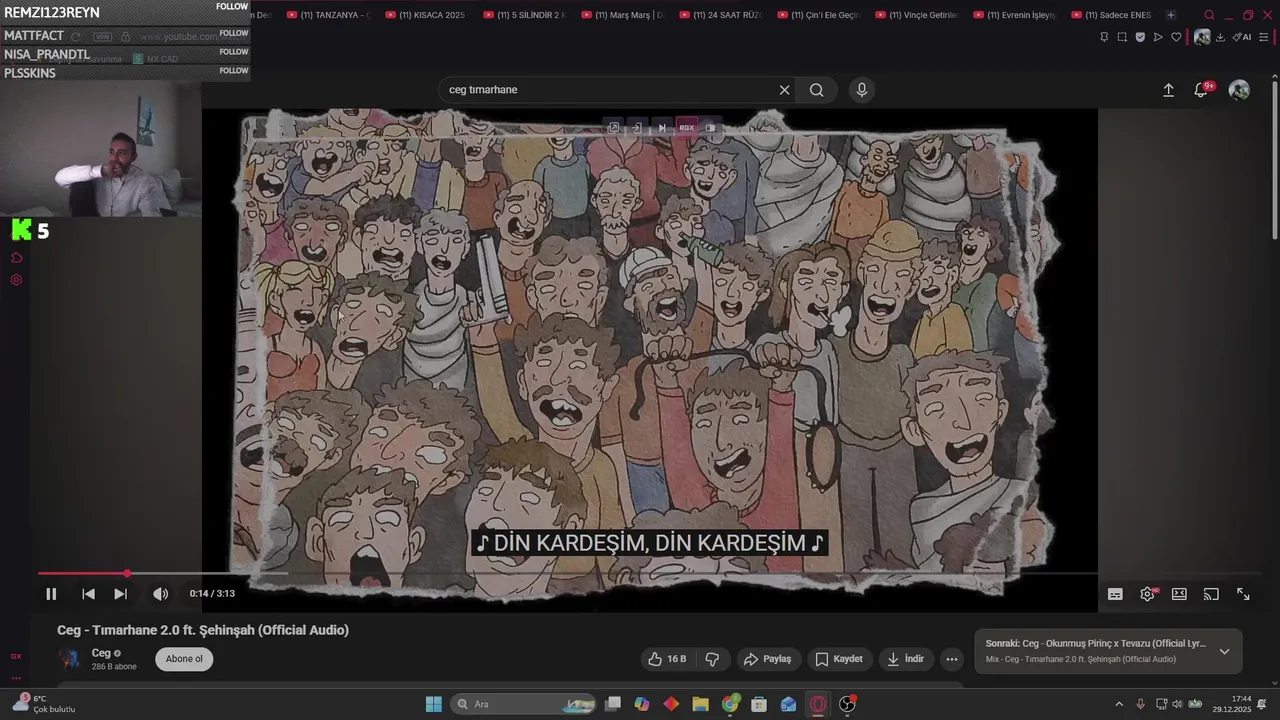This screenshot has width=1280, height=720.
Task: Follow PLSSKINS in the stream overlay
Action: click(x=233, y=71)
